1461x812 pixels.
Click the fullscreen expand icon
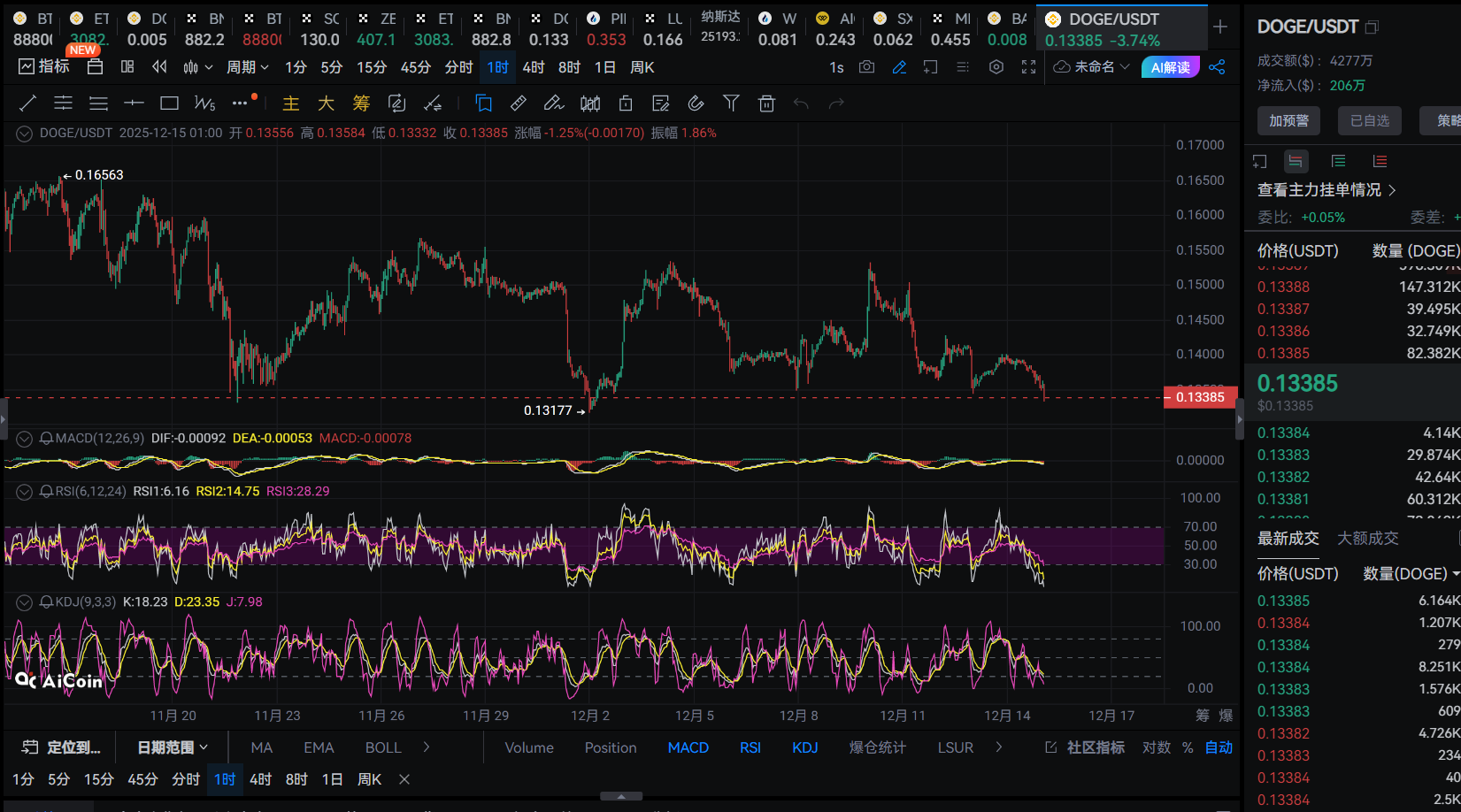(x=1028, y=67)
